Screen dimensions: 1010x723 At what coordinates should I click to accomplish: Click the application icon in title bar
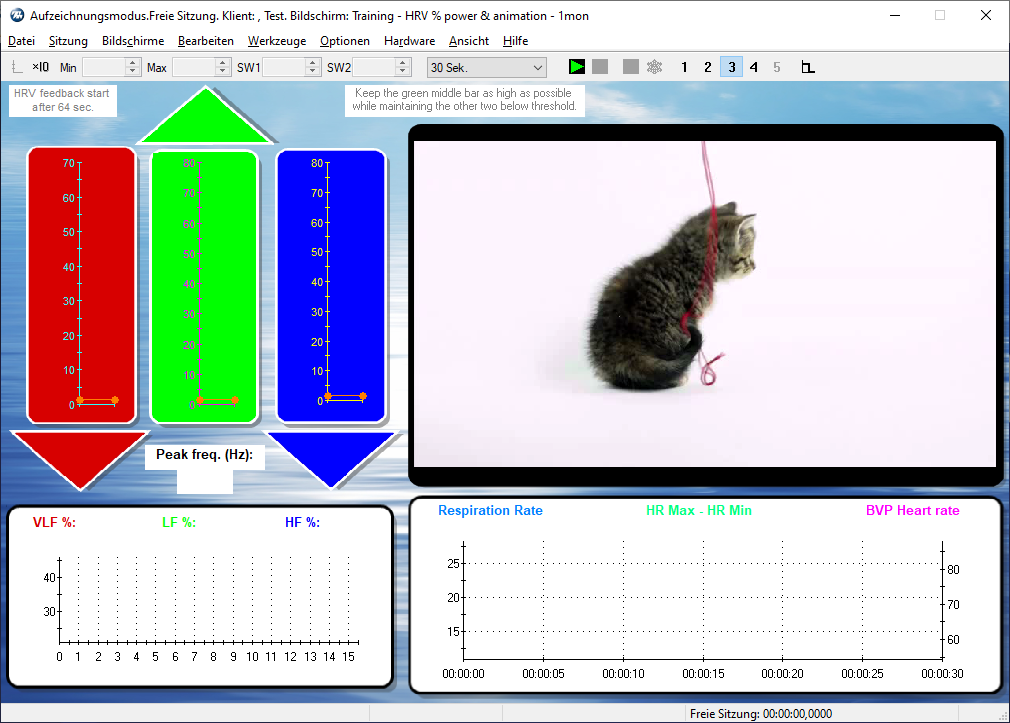coord(17,15)
